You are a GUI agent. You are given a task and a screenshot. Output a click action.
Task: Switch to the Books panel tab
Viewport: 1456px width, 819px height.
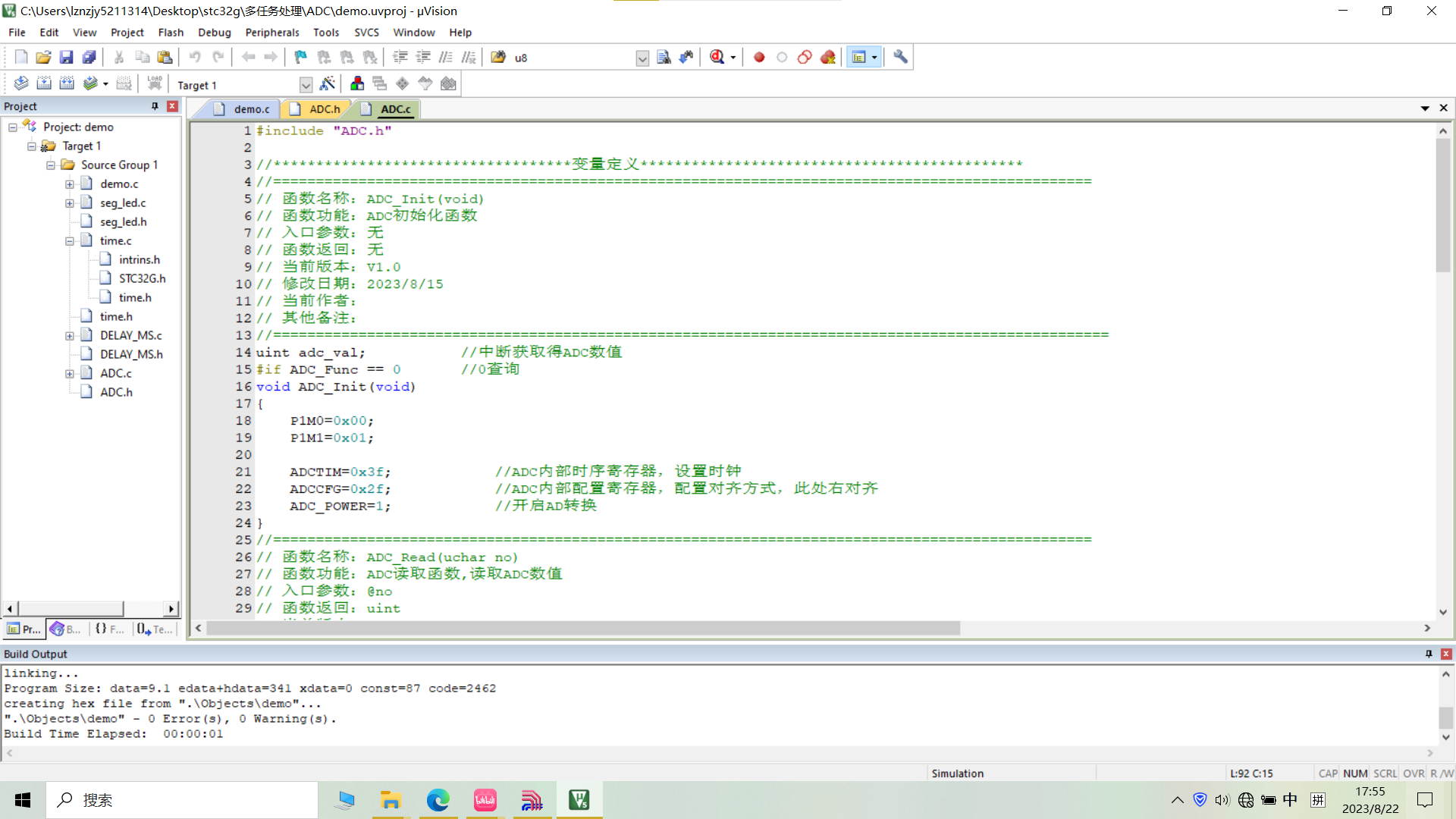(x=66, y=629)
